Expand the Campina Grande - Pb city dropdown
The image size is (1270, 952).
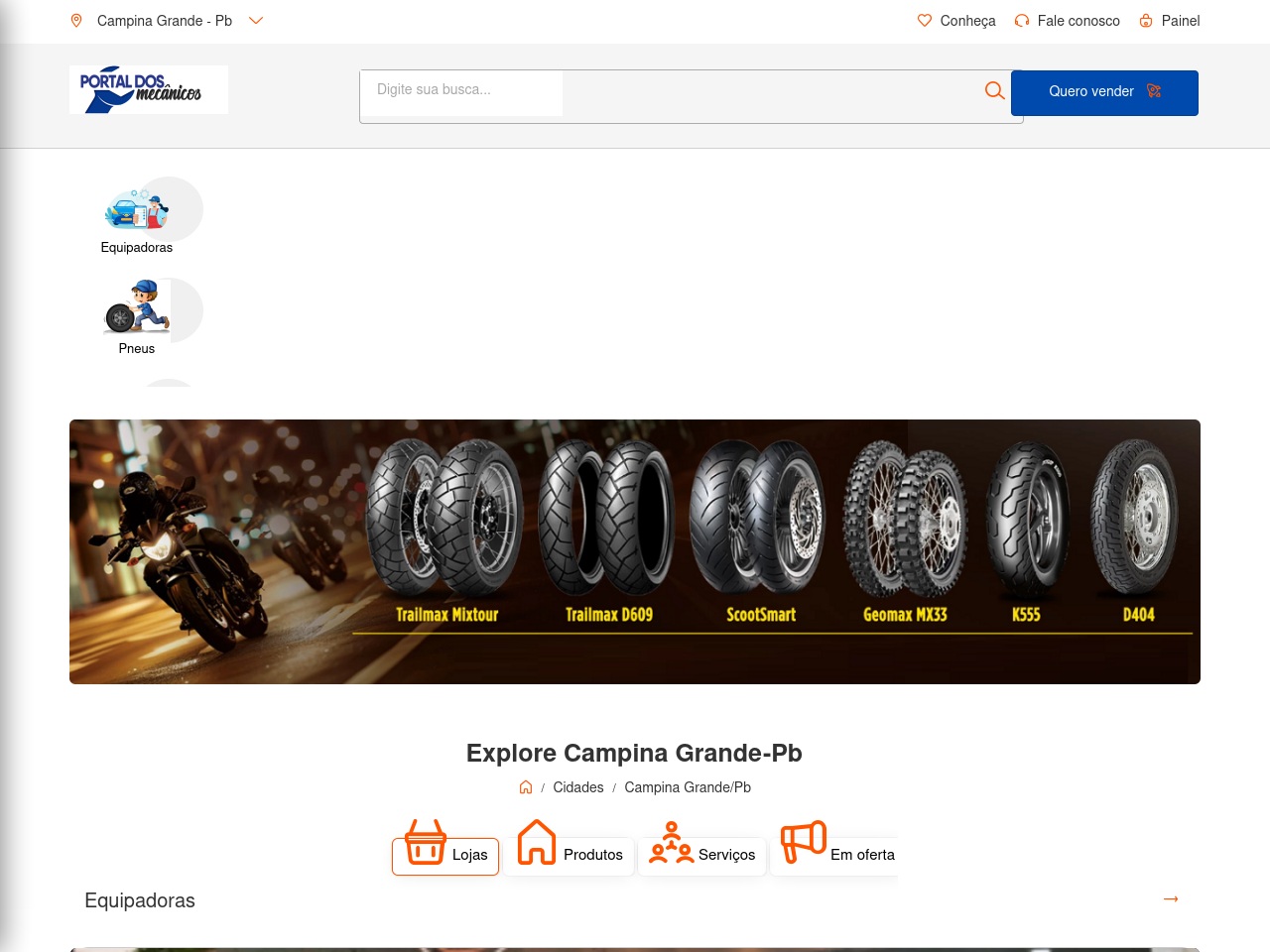click(256, 21)
